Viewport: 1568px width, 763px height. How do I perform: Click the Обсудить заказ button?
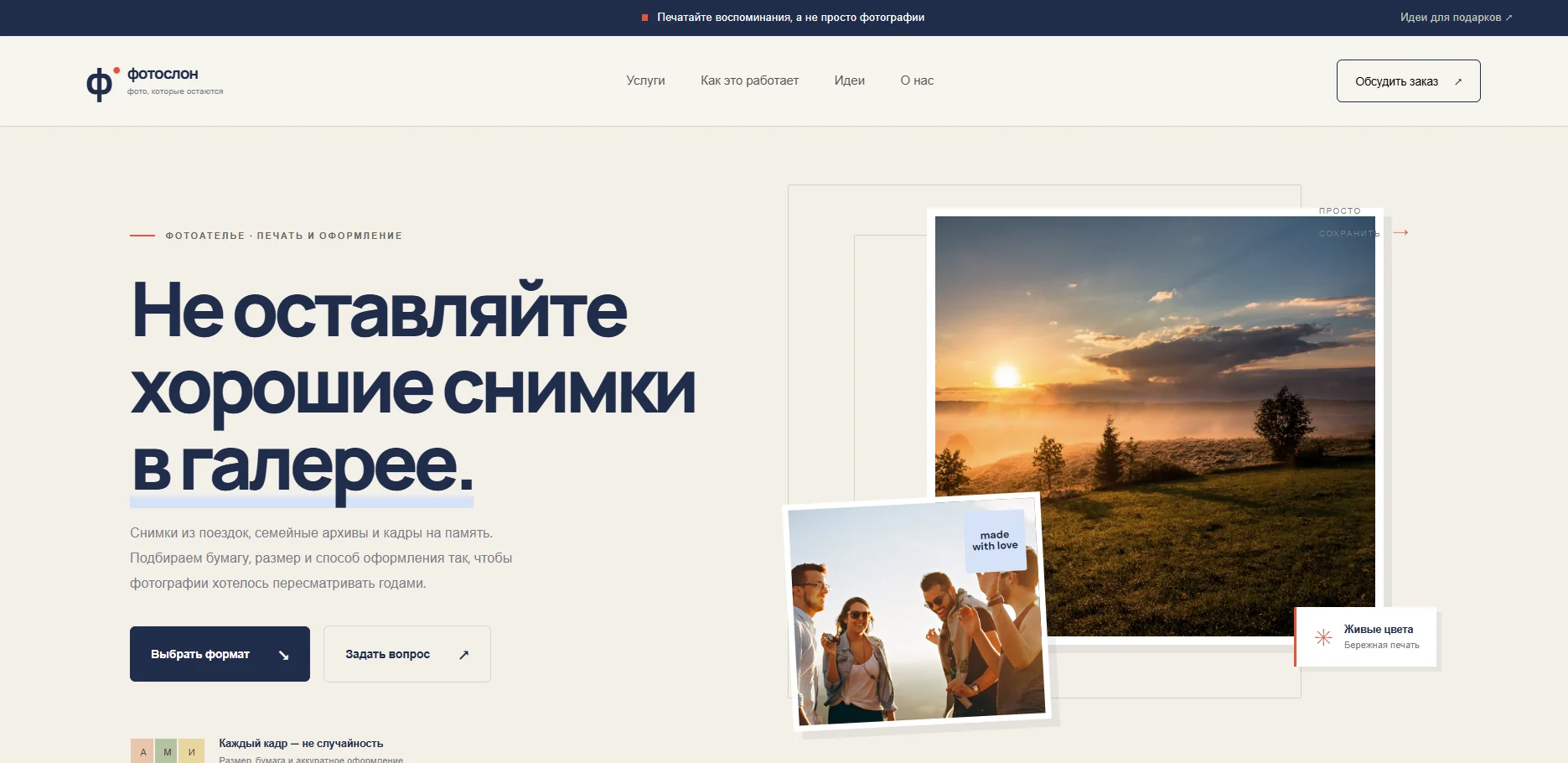pyautogui.click(x=1408, y=81)
